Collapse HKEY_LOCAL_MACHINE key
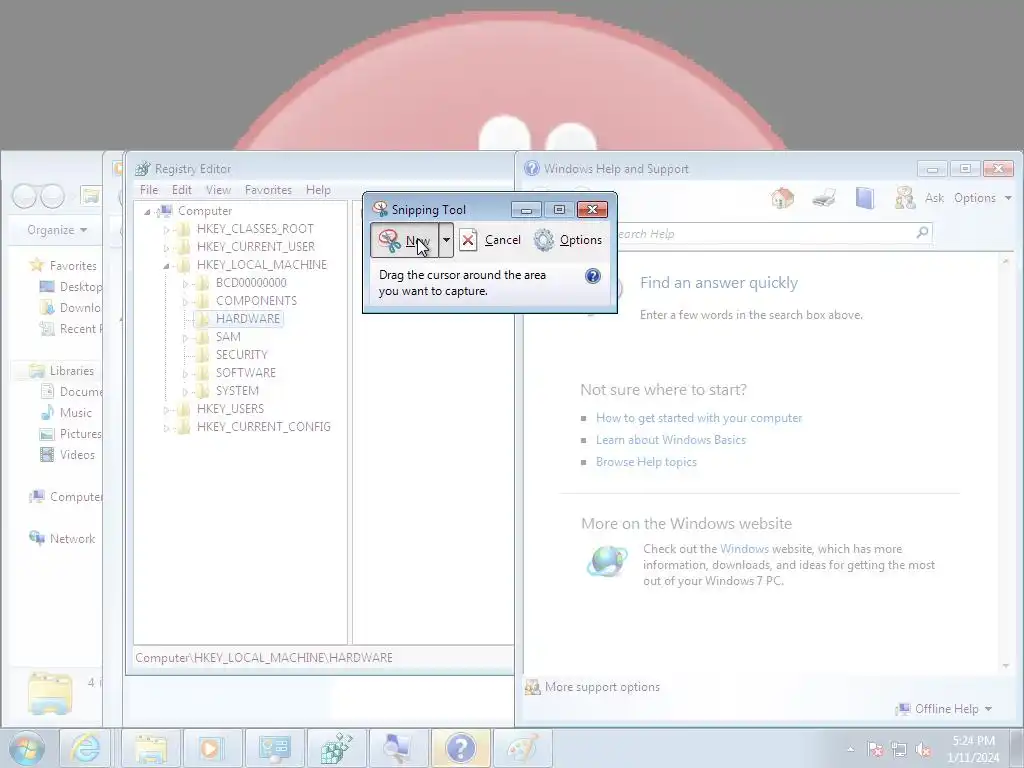 [166, 266]
